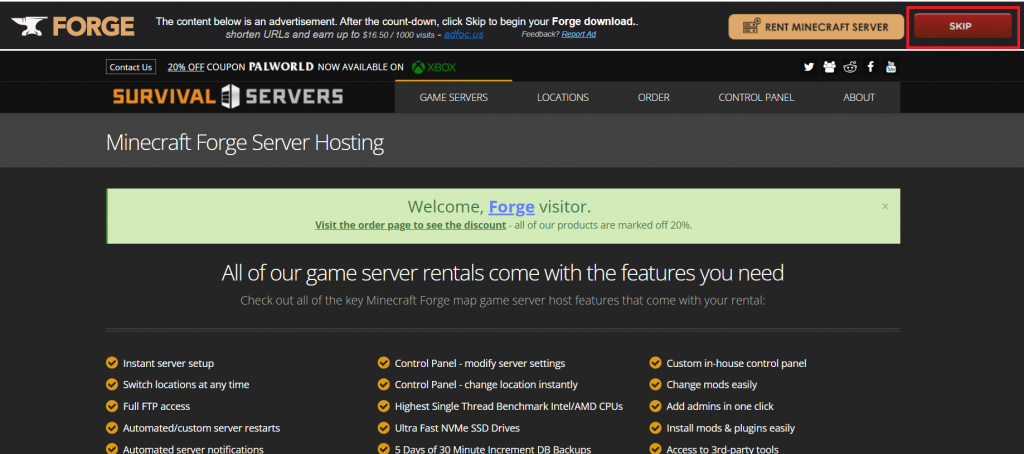Go to the Order menu item

click(x=653, y=97)
